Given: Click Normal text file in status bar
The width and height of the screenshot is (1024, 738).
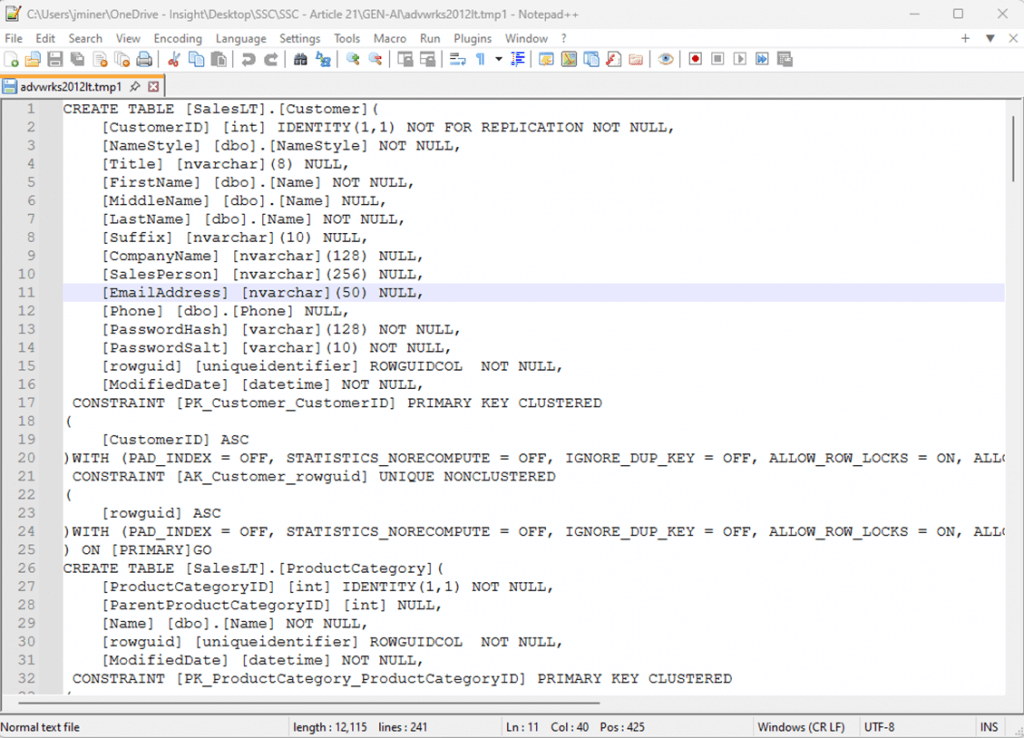Looking at the screenshot, I should (x=40, y=727).
